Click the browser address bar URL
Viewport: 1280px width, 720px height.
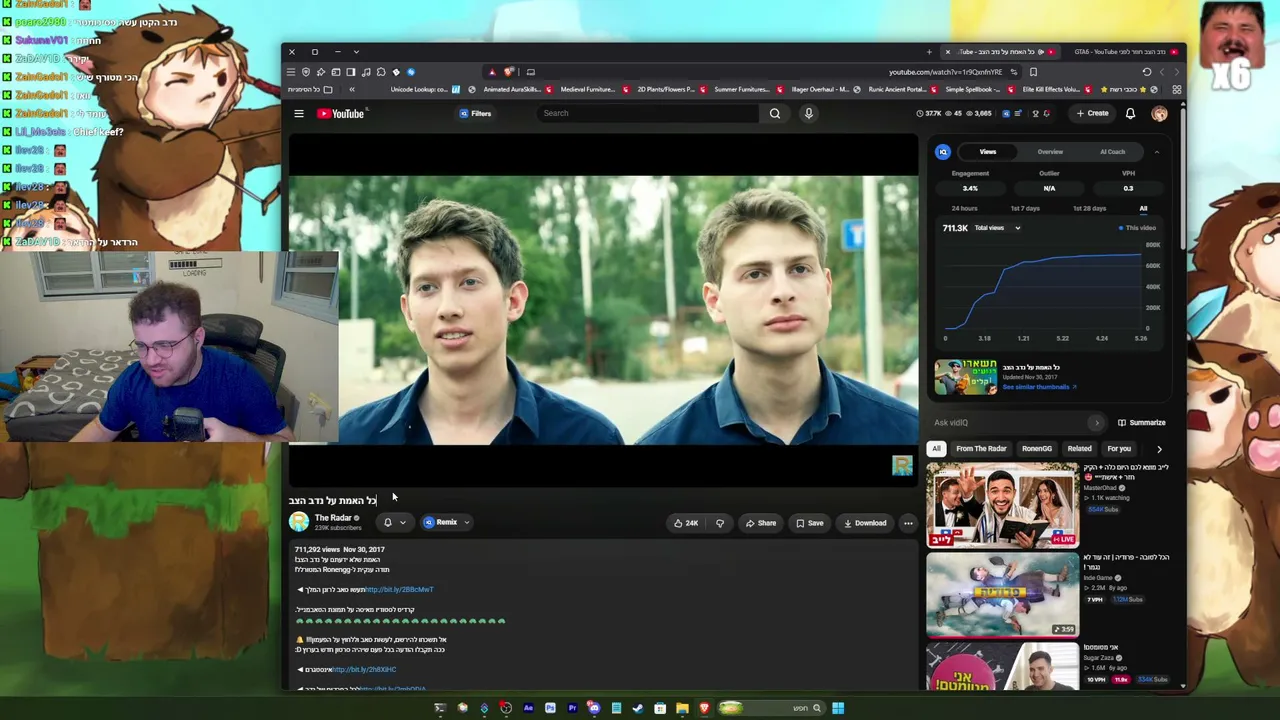[x=945, y=72]
